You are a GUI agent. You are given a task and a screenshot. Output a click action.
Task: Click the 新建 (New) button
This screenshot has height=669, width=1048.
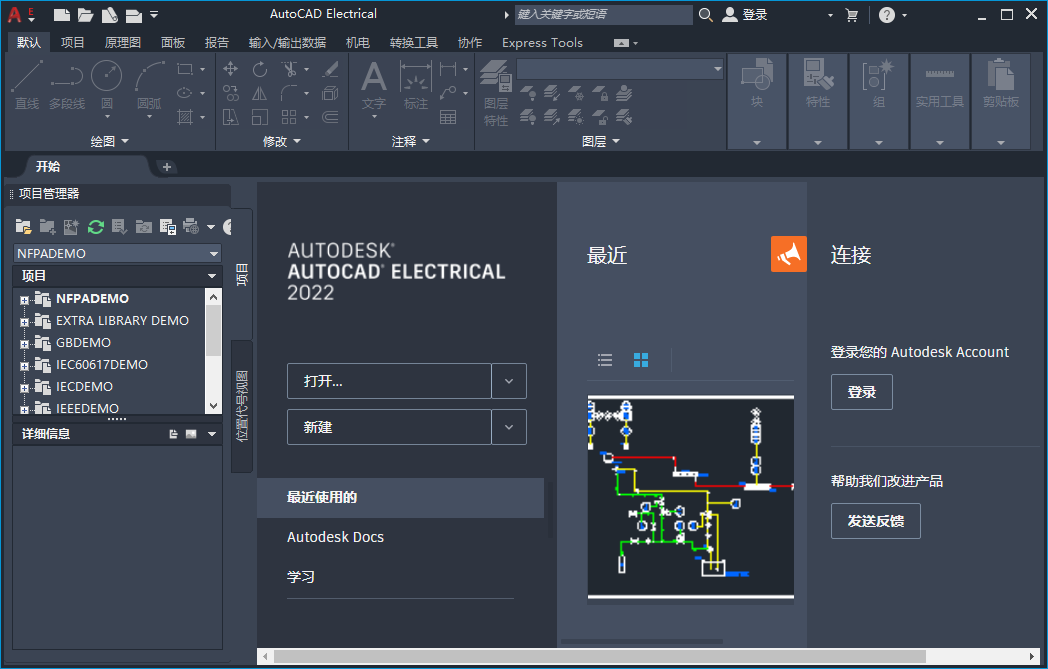click(389, 427)
